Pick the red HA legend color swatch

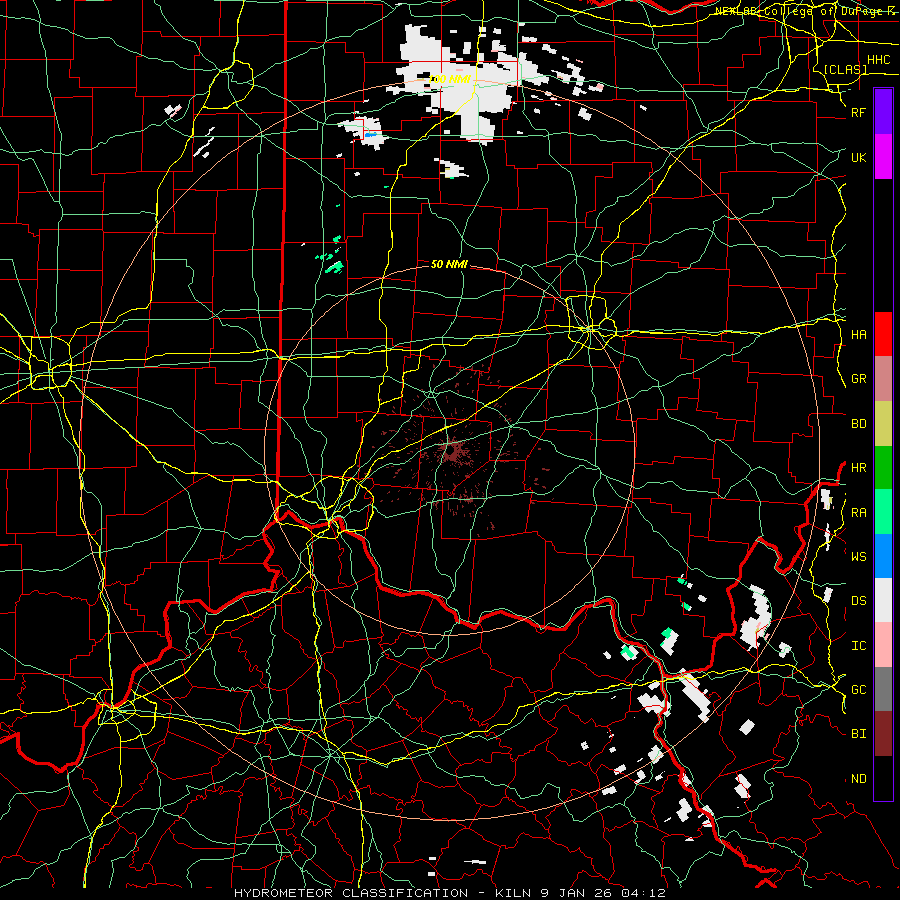click(883, 334)
